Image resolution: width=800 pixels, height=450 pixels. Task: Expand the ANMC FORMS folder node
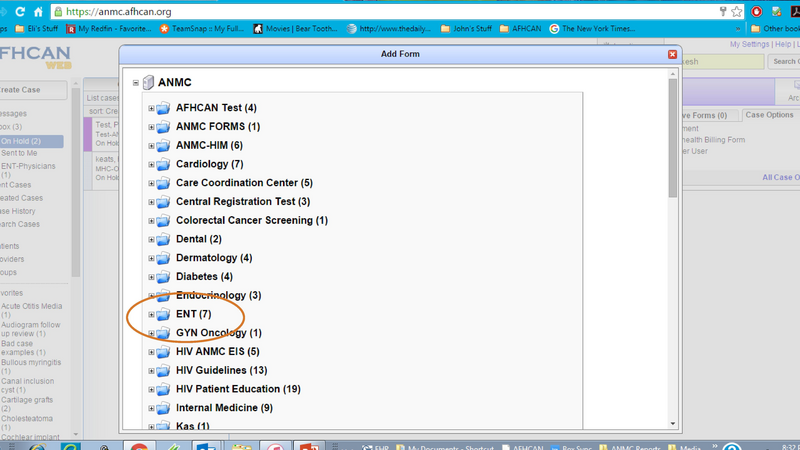151,127
